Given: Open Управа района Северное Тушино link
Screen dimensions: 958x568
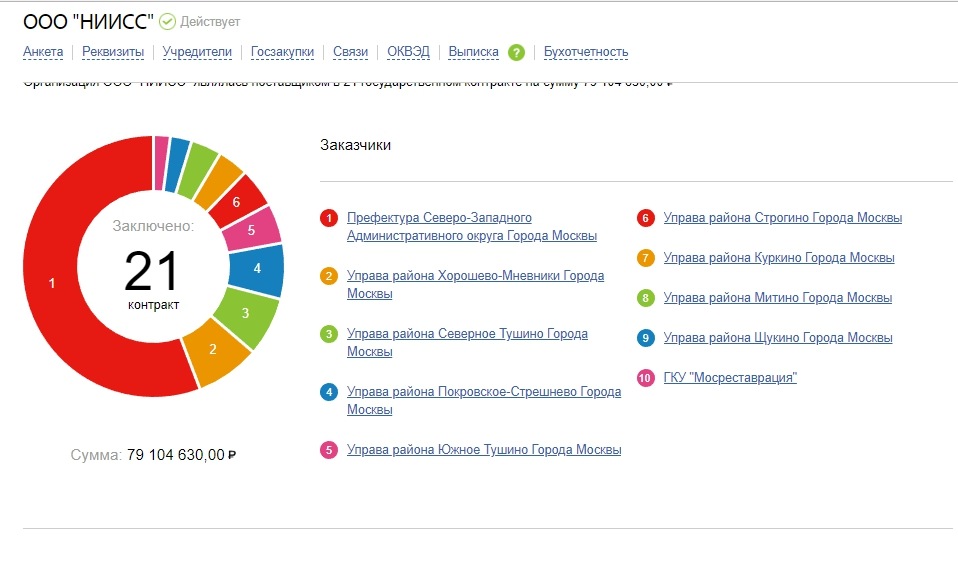Looking at the screenshot, I should click(x=467, y=343).
